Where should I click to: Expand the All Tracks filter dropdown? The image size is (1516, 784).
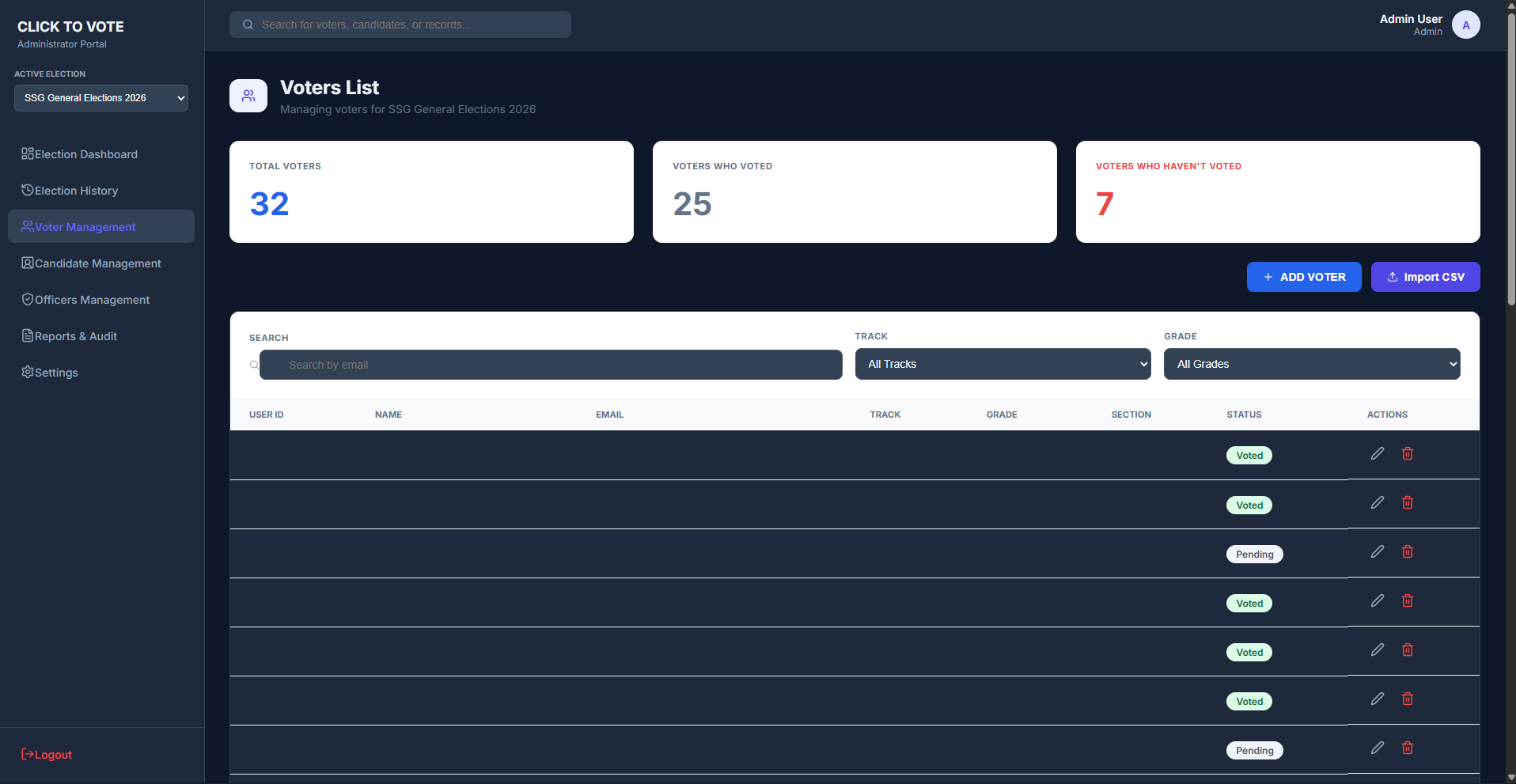click(1002, 364)
